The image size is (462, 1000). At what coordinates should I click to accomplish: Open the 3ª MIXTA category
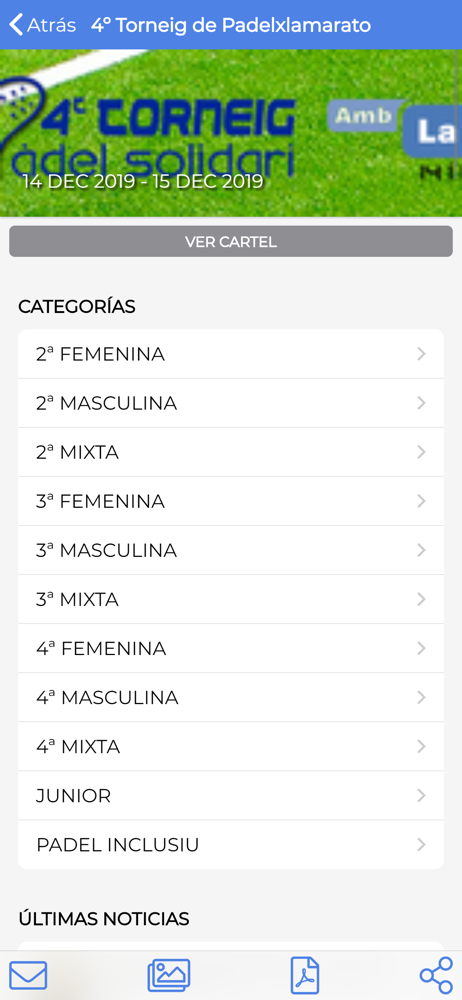pos(231,599)
